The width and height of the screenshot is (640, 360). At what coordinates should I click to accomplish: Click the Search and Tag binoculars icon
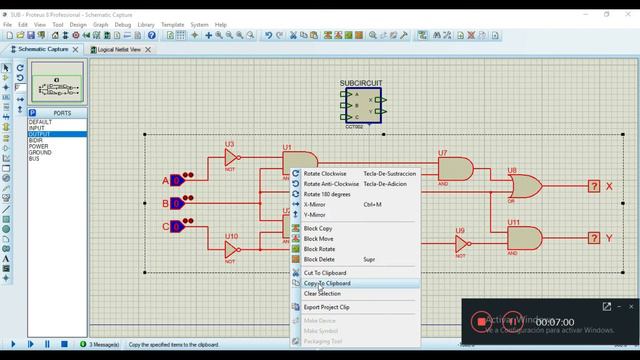tap(437, 36)
